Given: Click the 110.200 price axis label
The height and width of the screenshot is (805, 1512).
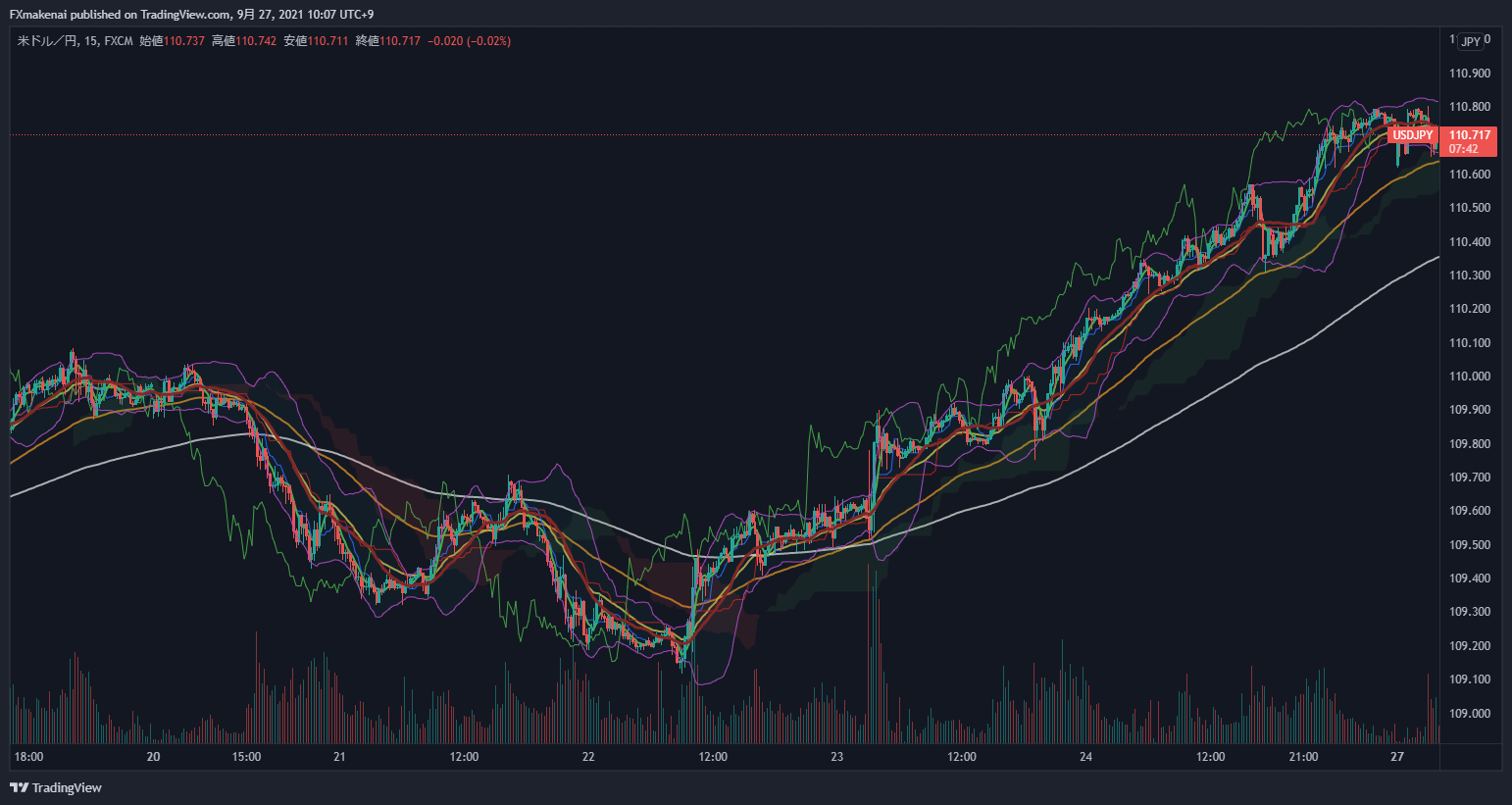Looking at the screenshot, I should pos(1470,309).
